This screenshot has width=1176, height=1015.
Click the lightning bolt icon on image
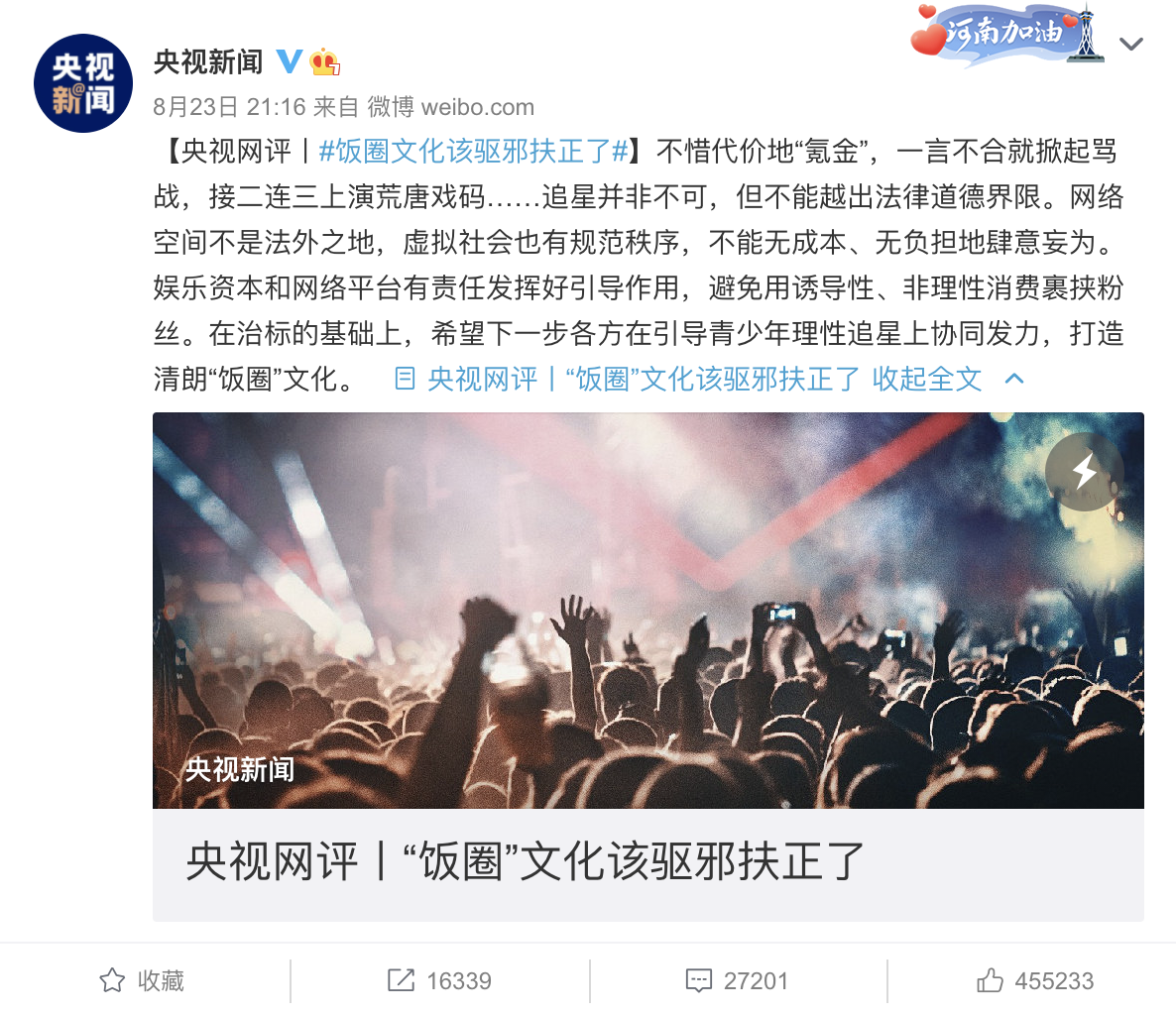tap(1085, 472)
